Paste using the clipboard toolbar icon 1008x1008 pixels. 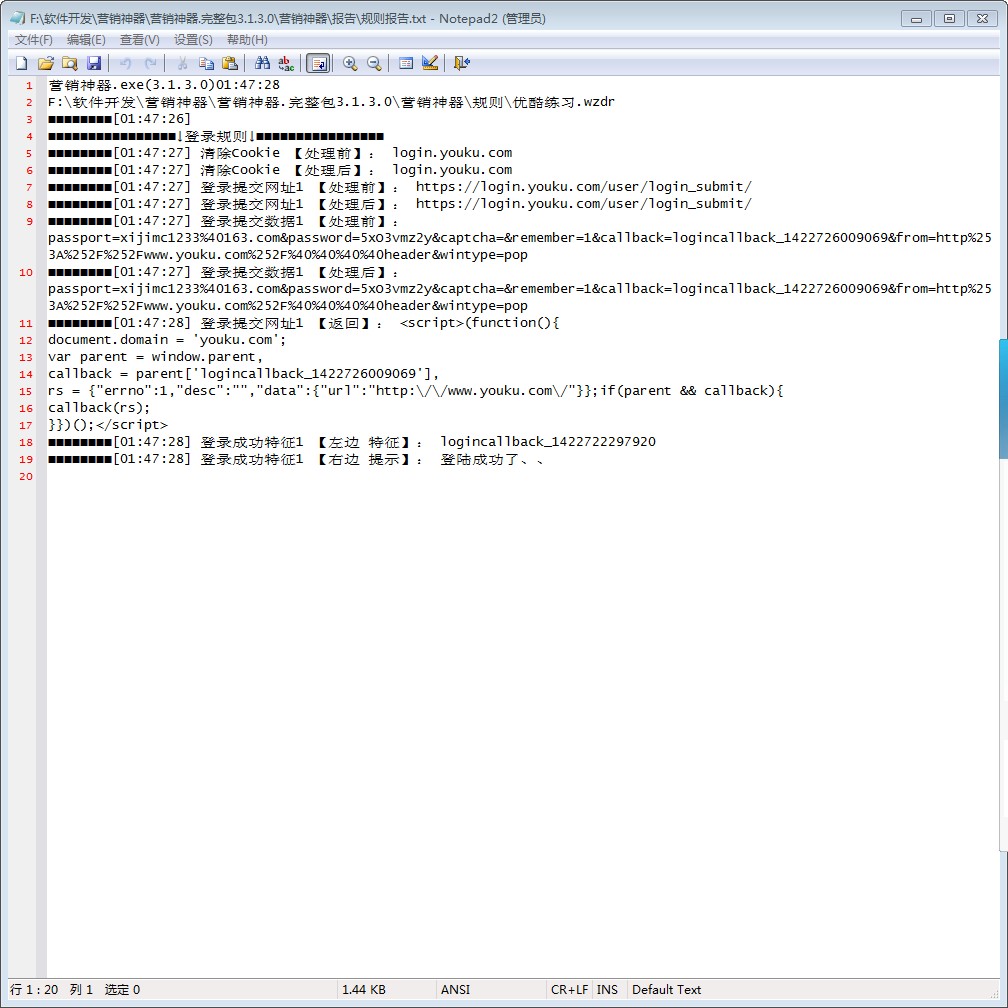[x=230, y=63]
